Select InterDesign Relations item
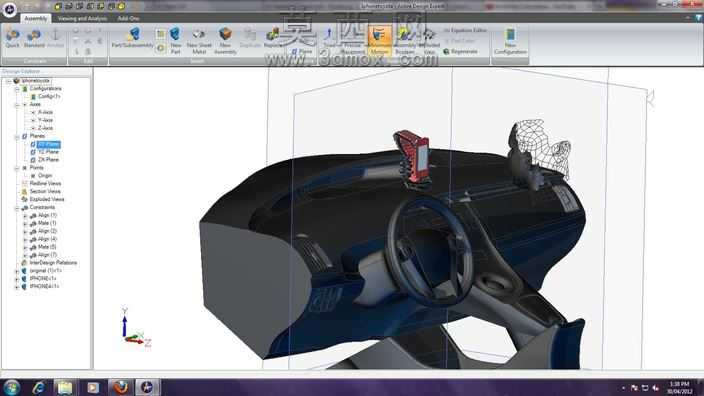 53,263
